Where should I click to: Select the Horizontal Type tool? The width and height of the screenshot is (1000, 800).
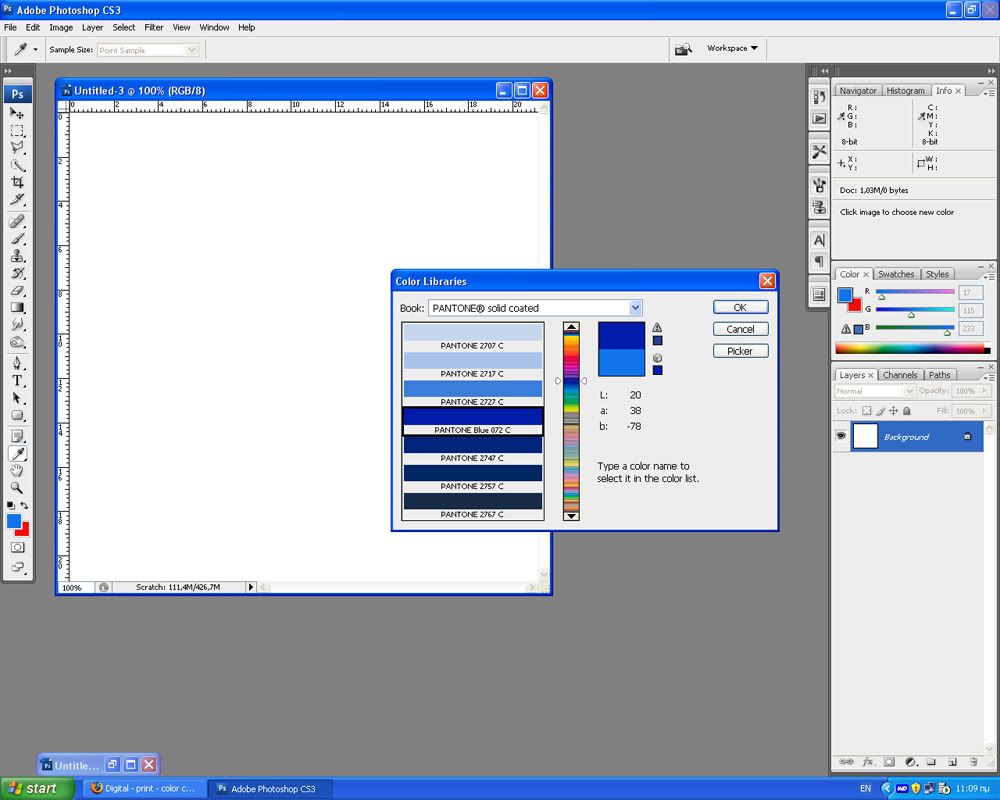pyautogui.click(x=17, y=381)
